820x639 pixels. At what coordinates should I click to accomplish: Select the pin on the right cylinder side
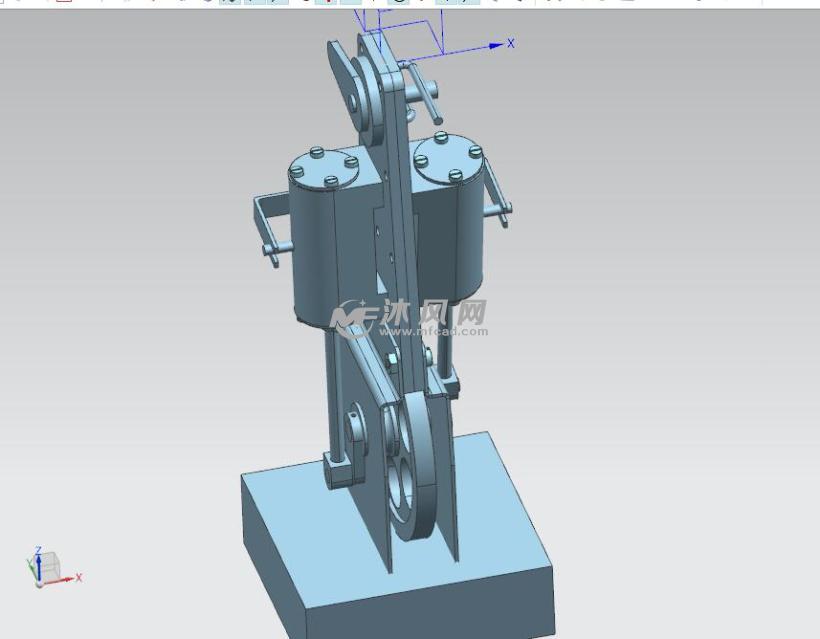point(497,209)
